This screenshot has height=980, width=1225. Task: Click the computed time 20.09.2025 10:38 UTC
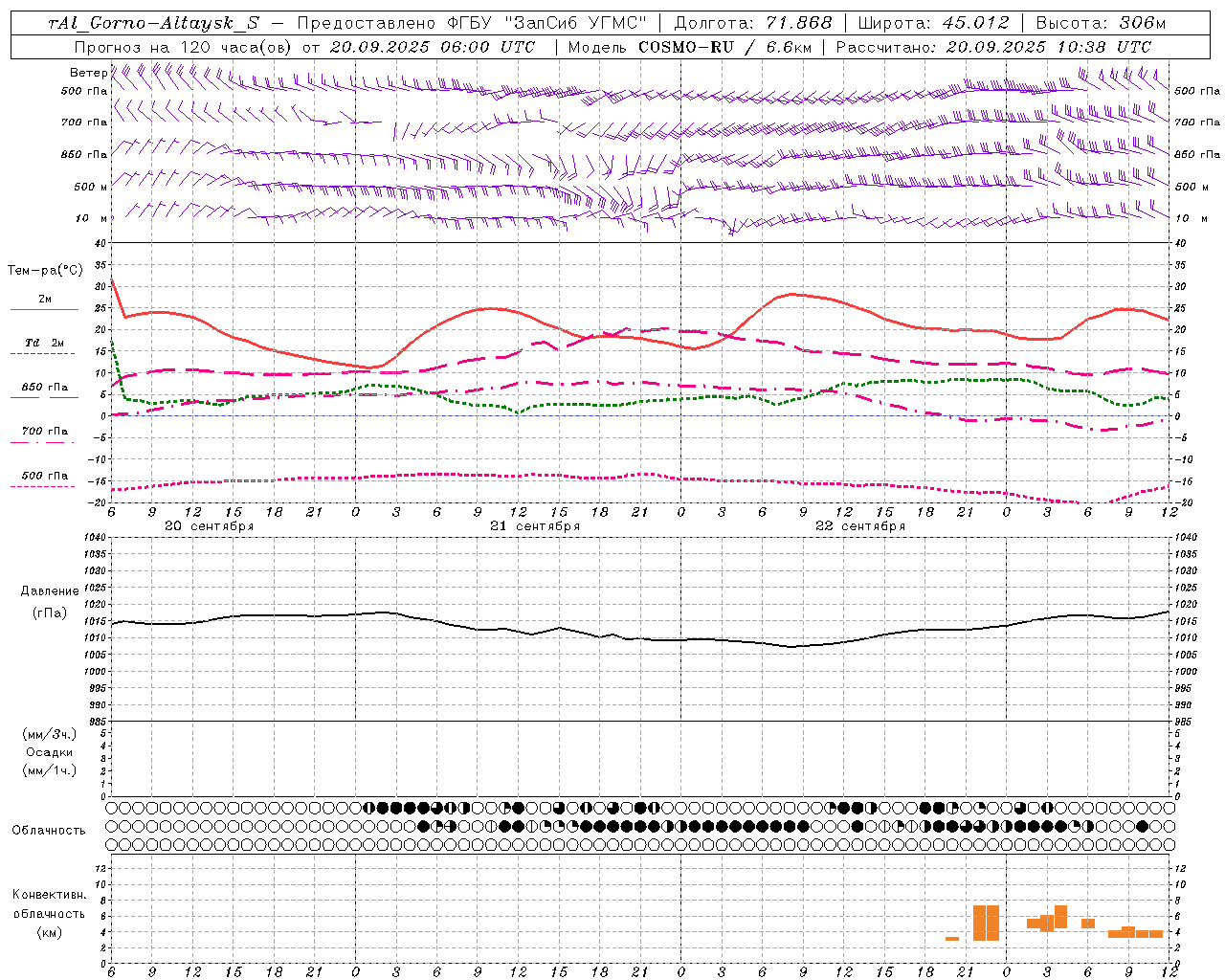click(x=1048, y=47)
